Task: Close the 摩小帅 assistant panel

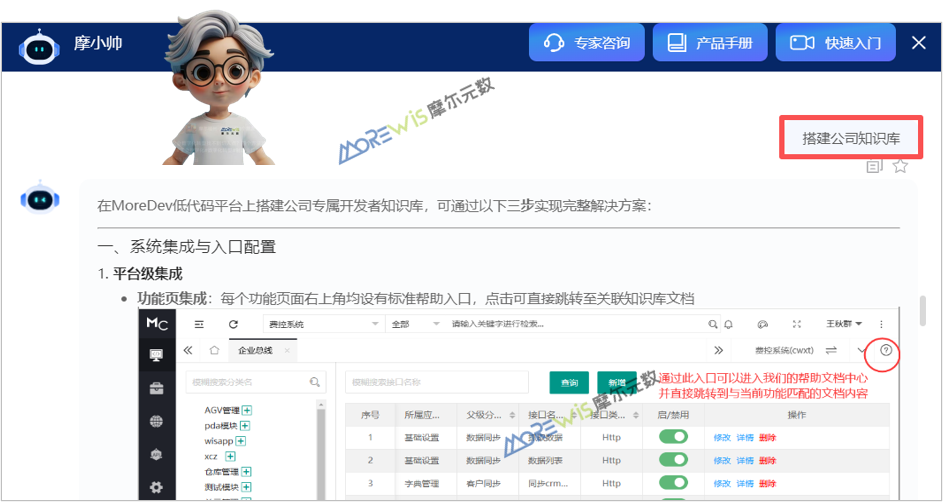Action: (918, 43)
